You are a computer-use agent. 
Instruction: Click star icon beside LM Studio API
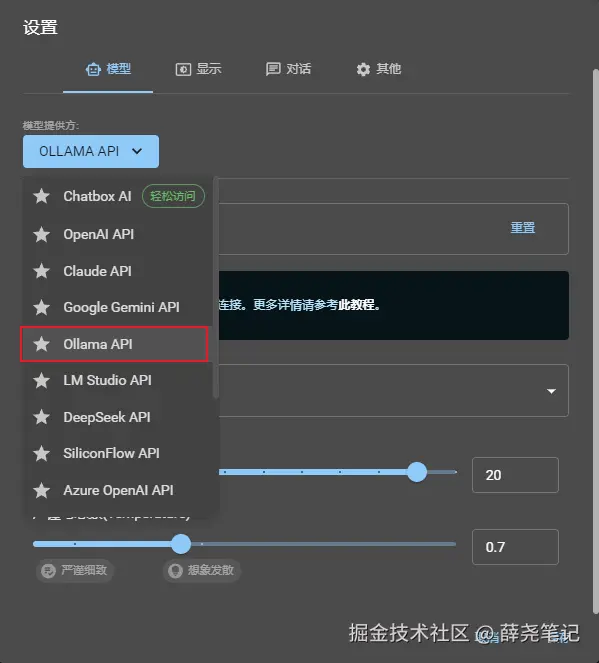coord(41,381)
